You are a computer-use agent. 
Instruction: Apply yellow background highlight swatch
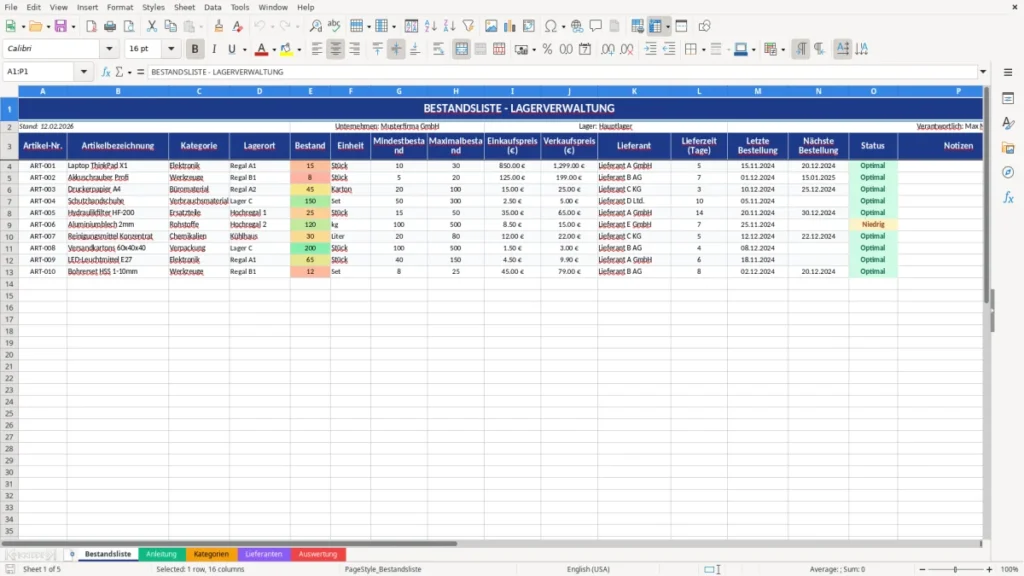(286, 49)
